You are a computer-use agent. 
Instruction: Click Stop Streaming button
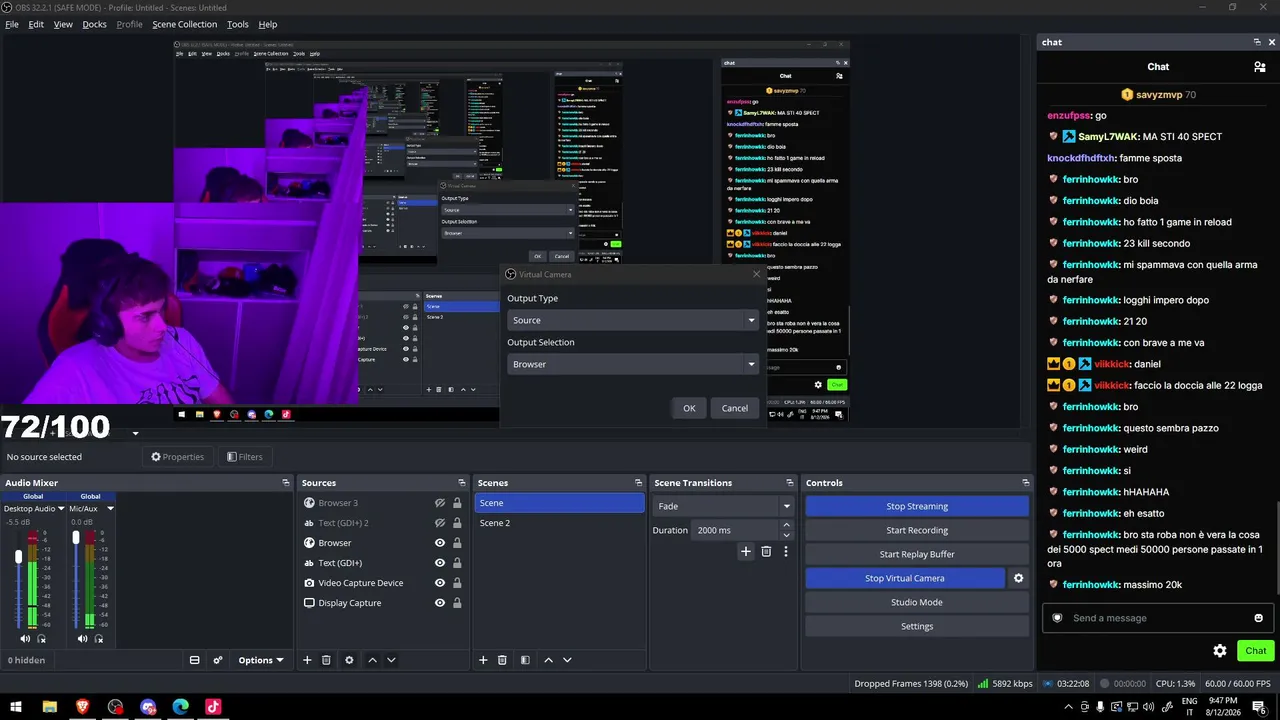[x=917, y=506]
